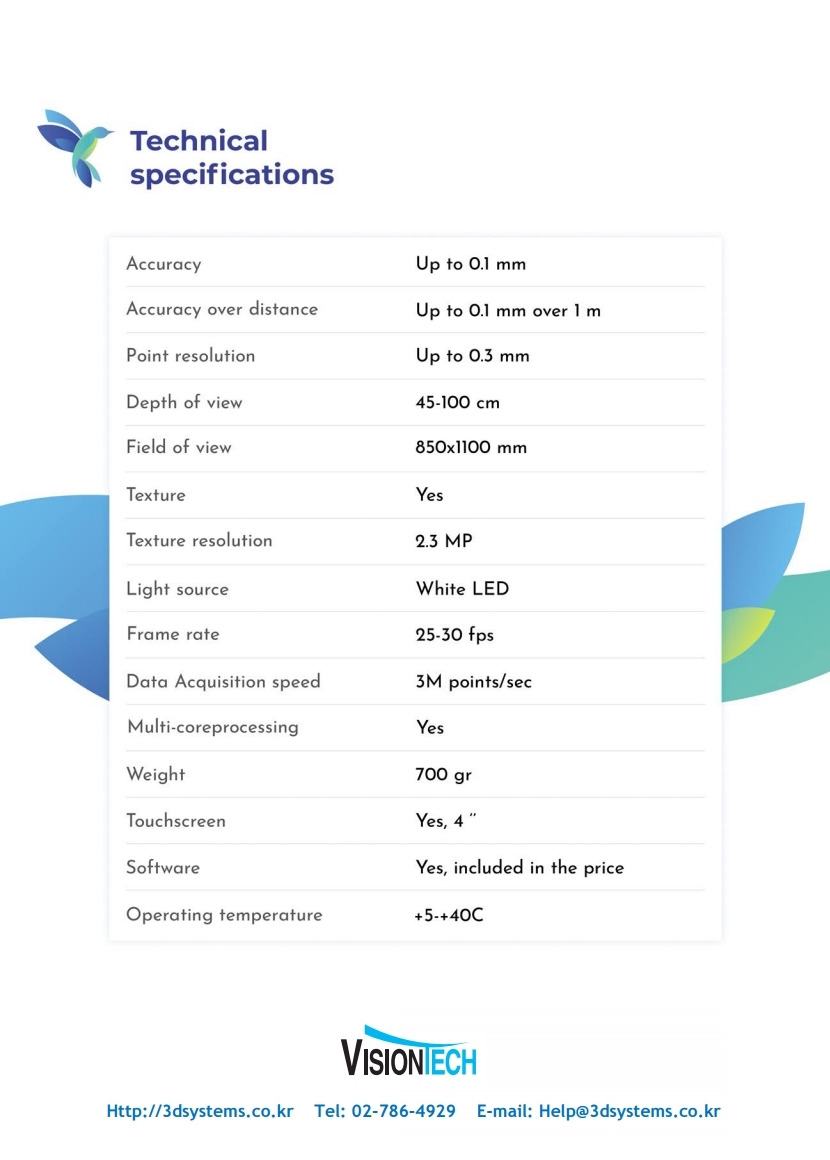
Task: Click the Weight value 700 gr
Action: pos(443,774)
